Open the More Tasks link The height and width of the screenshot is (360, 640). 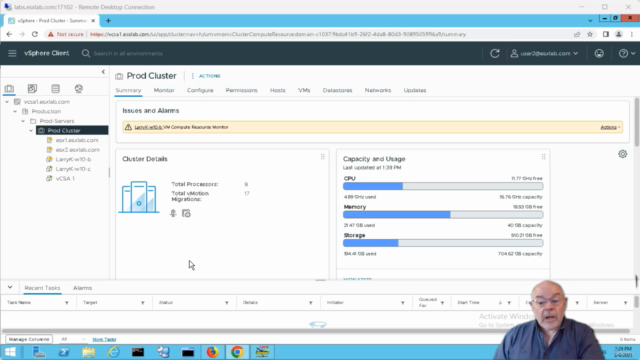104,340
